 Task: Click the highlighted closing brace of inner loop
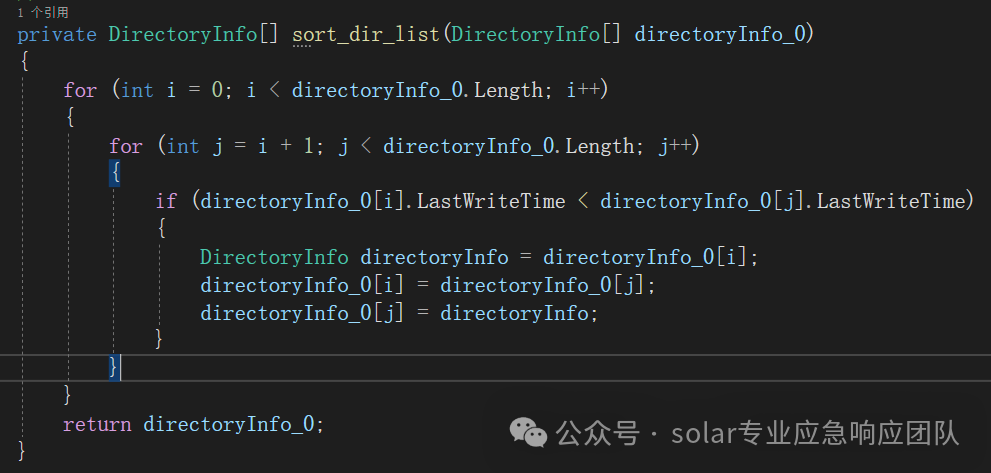pyautogui.click(x=114, y=367)
